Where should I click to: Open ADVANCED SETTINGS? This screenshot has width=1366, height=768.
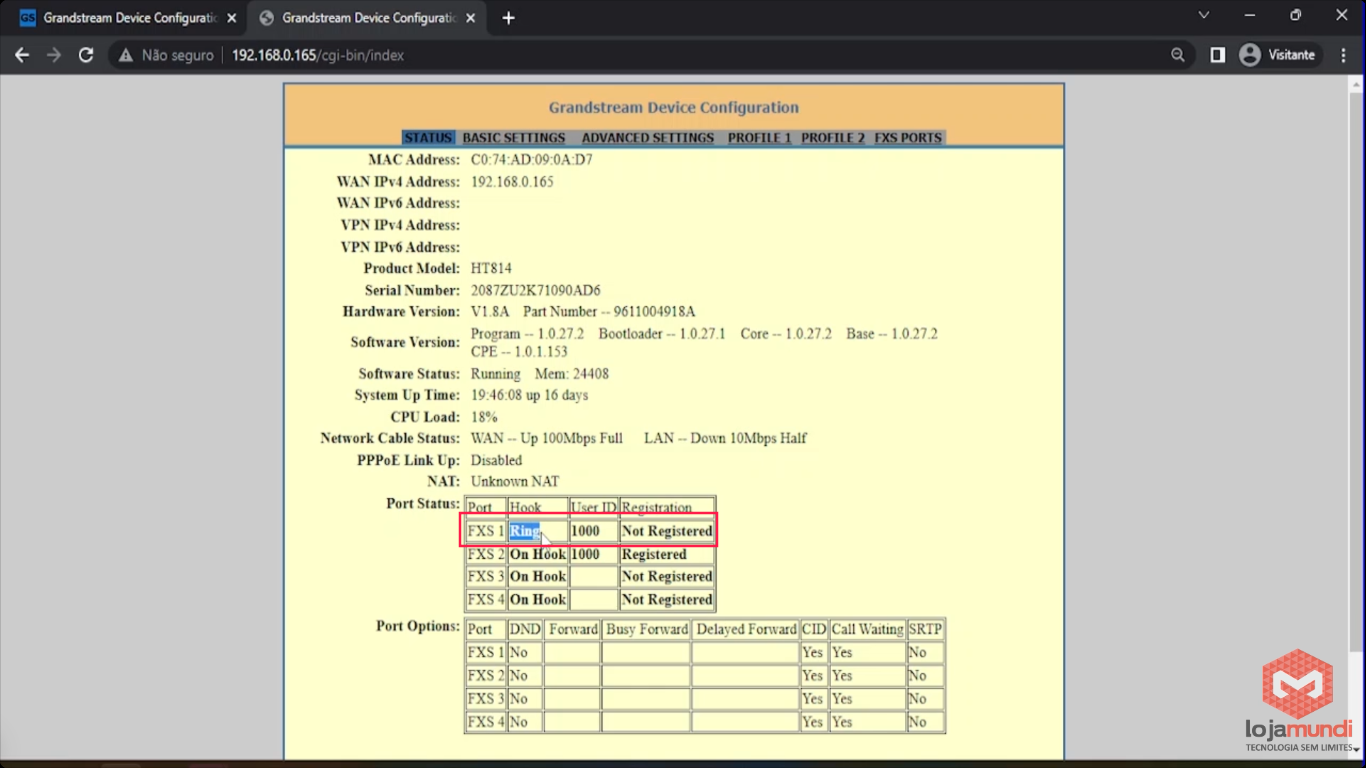tap(648, 138)
